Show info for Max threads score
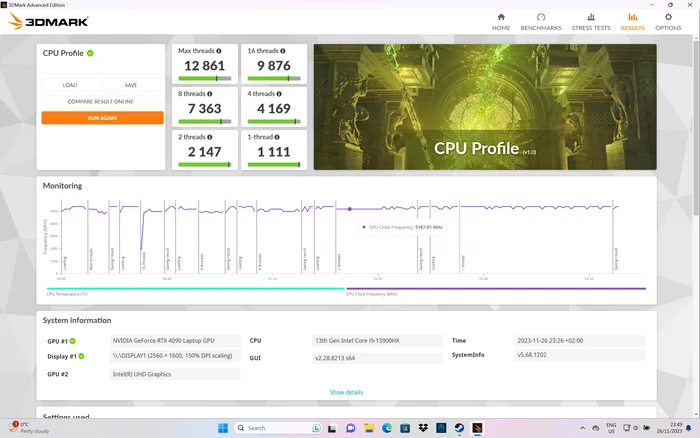 click(x=219, y=51)
